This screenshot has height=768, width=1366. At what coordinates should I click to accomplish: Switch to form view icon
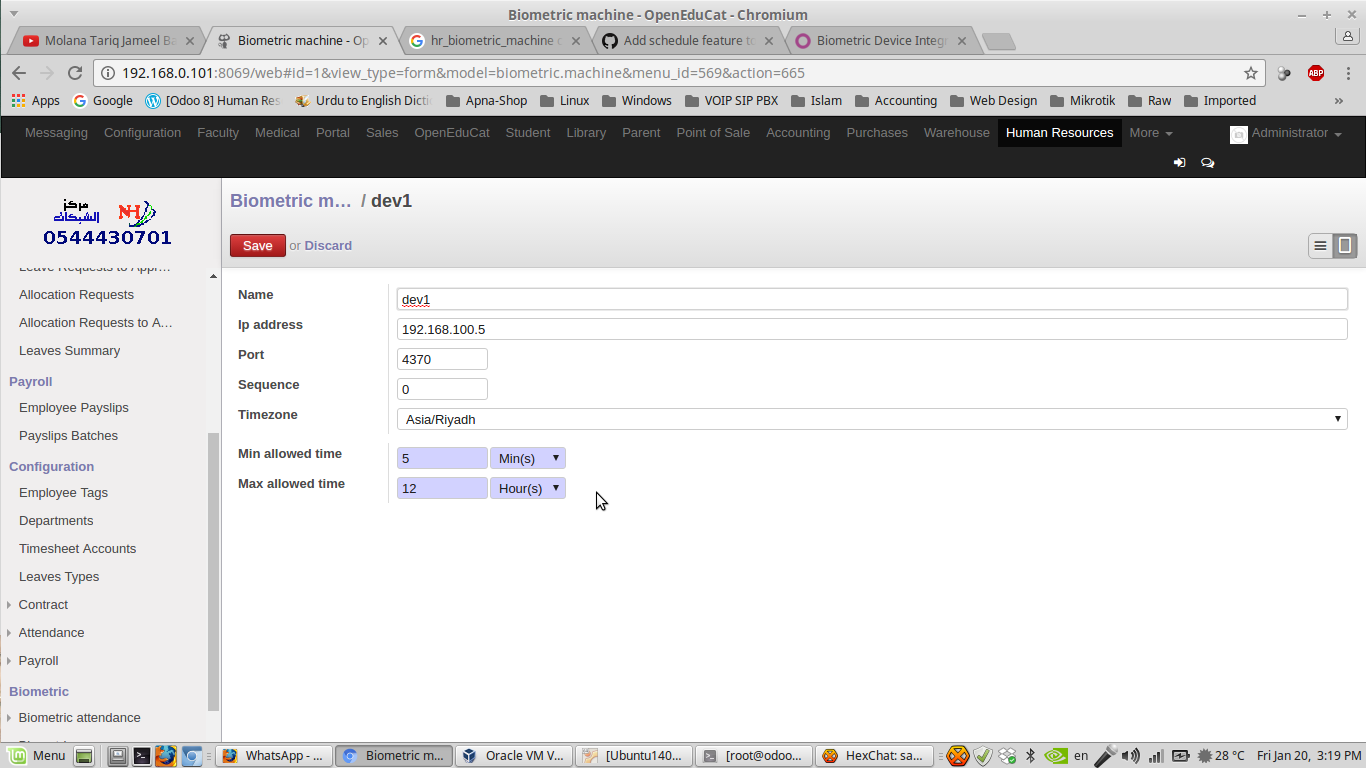(x=1345, y=245)
